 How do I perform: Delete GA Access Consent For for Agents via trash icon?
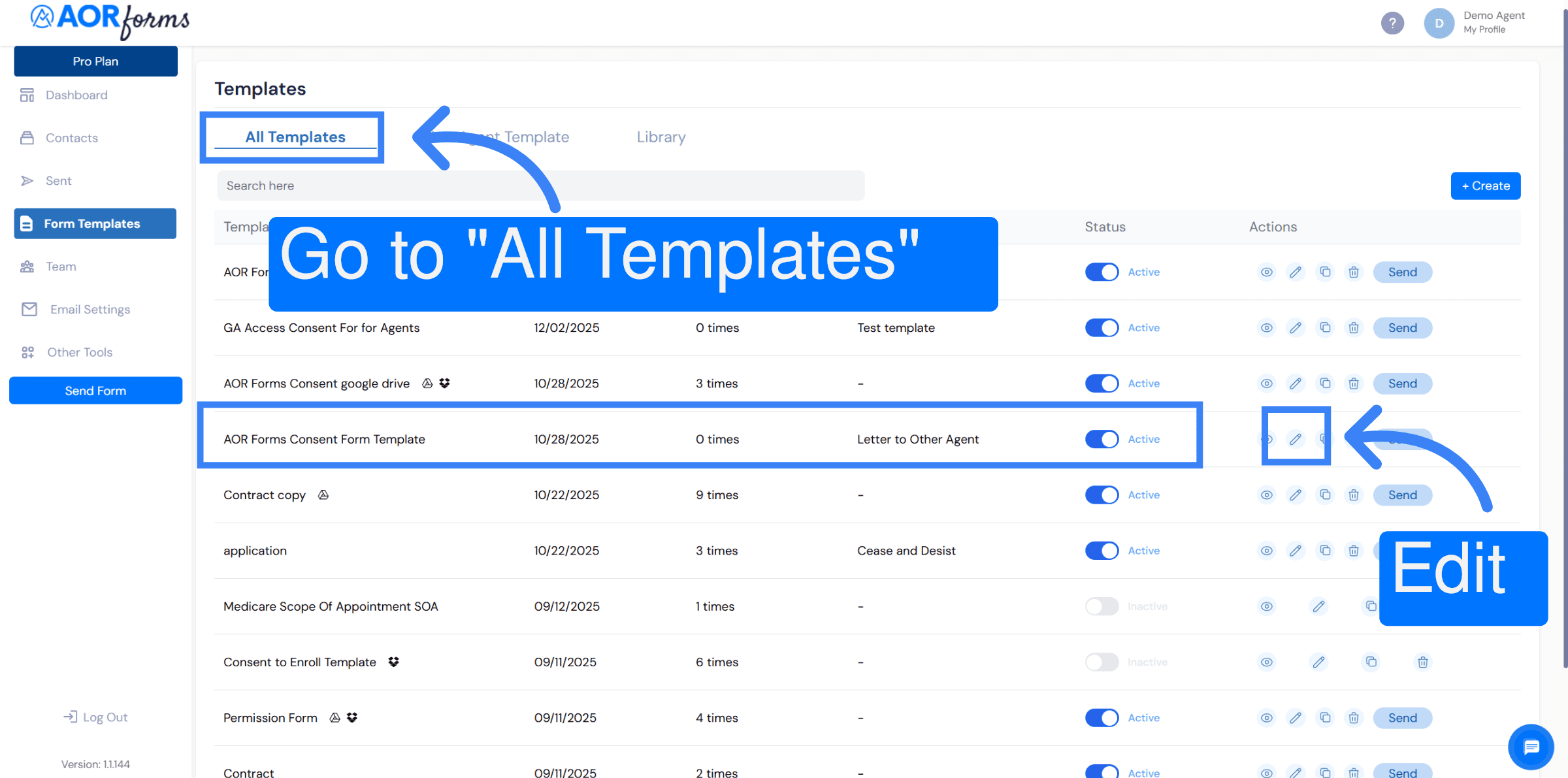pyautogui.click(x=1353, y=327)
